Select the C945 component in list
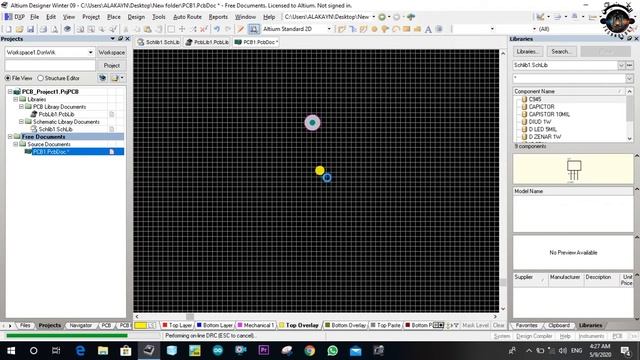The width and height of the screenshot is (640, 360). [535, 99]
